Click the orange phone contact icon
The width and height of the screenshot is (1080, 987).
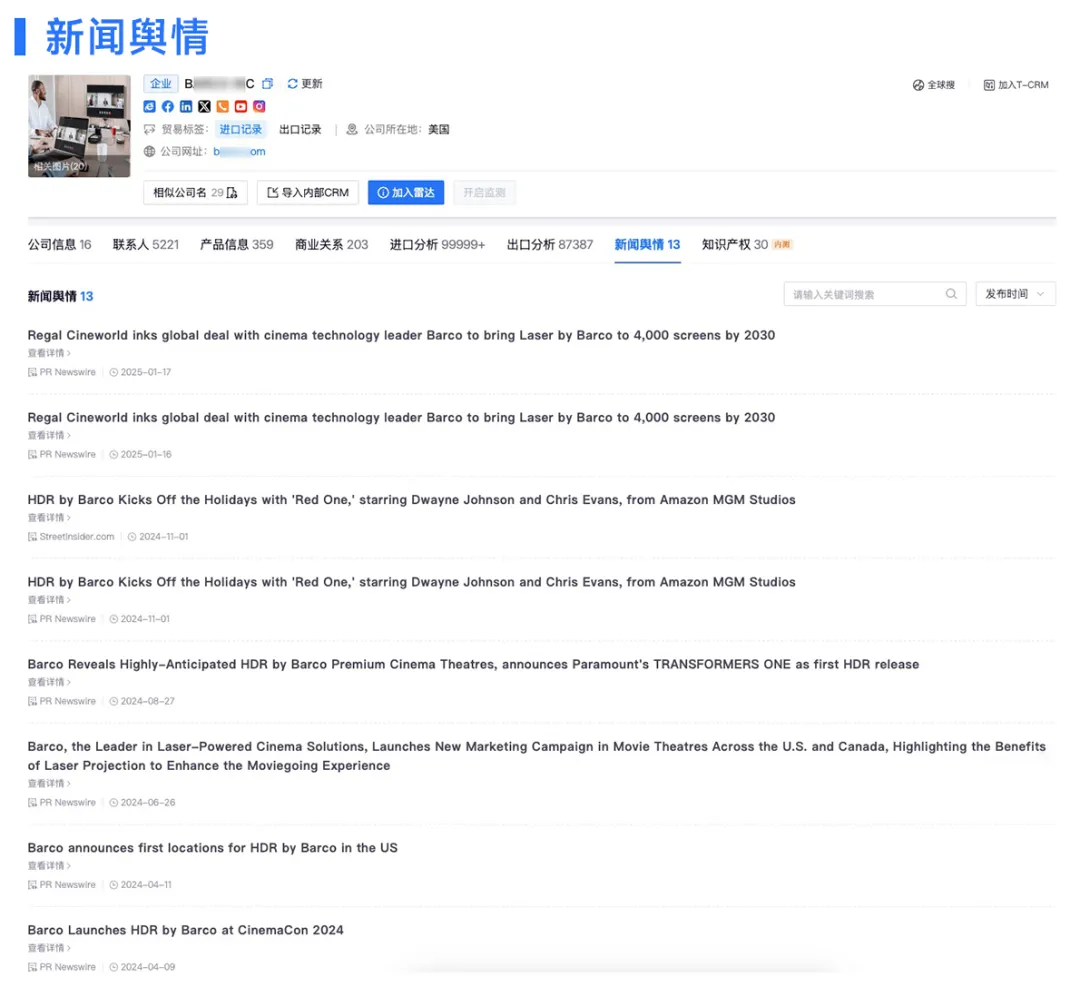pos(222,106)
